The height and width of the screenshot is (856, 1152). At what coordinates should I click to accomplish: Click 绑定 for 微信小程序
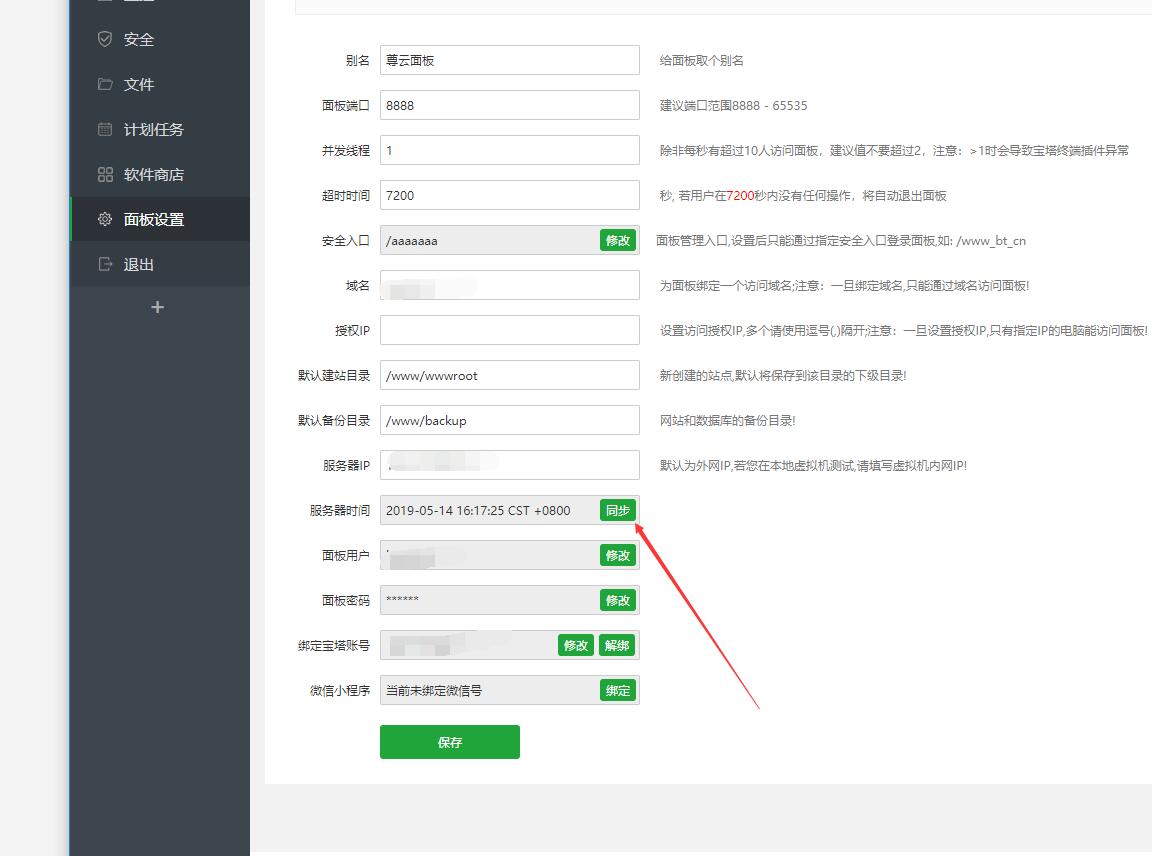pyautogui.click(x=618, y=690)
